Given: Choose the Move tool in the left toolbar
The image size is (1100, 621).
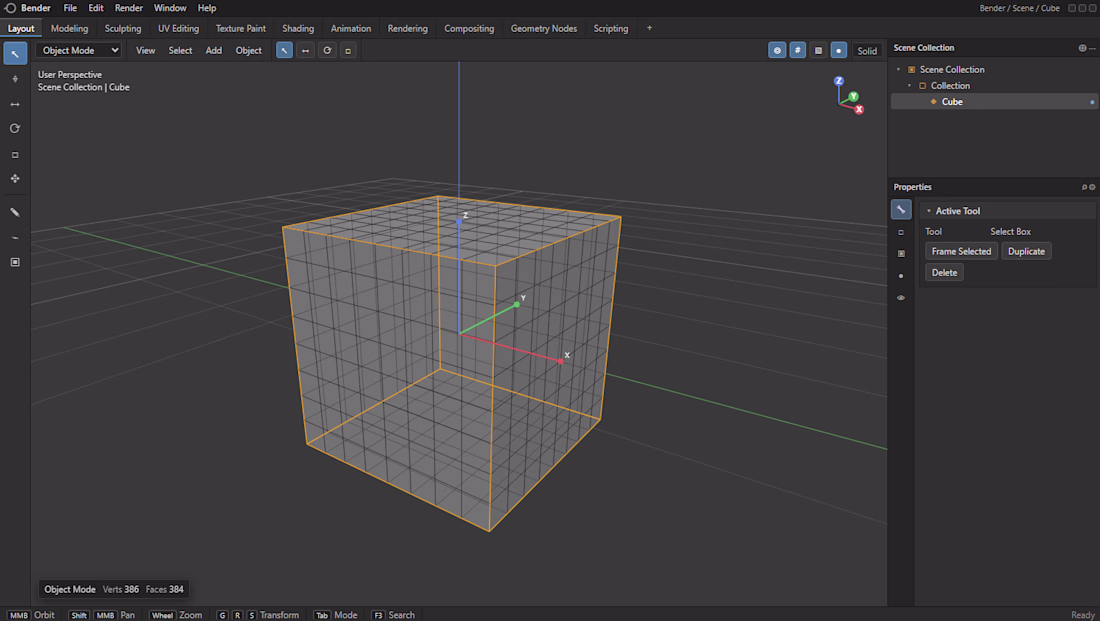Looking at the screenshot, I should coord(15,104).
